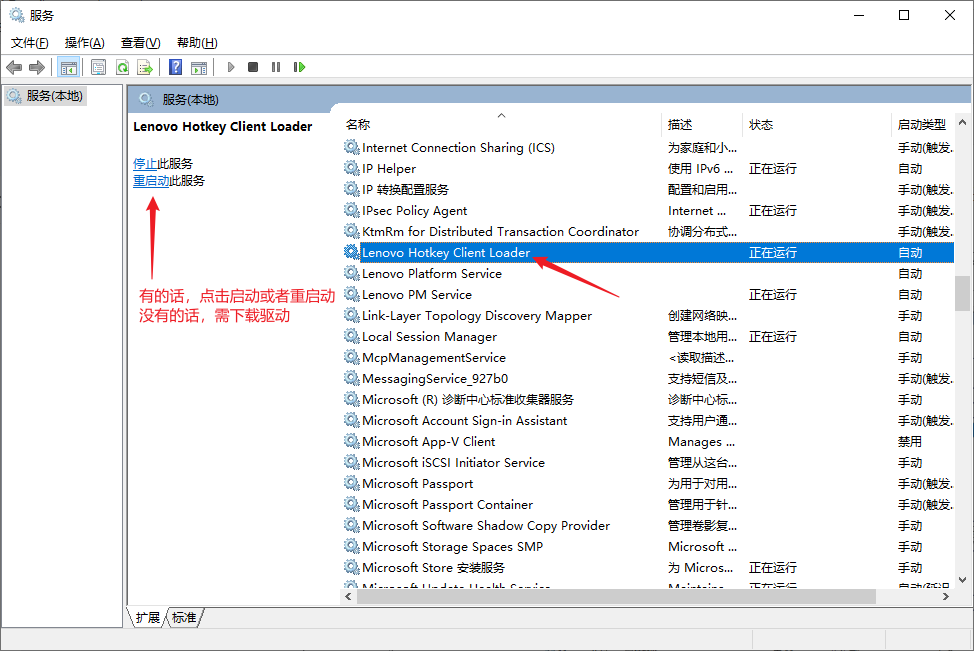
Task: Click the vertical scrollbar down arrow
Action: [962, 580]
